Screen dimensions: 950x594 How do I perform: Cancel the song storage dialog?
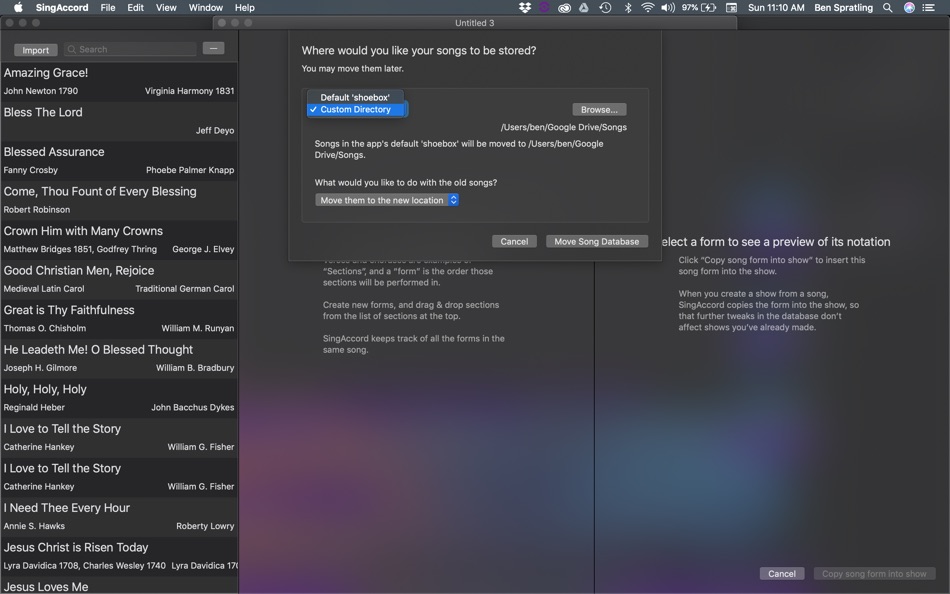(x=514, y=241)
